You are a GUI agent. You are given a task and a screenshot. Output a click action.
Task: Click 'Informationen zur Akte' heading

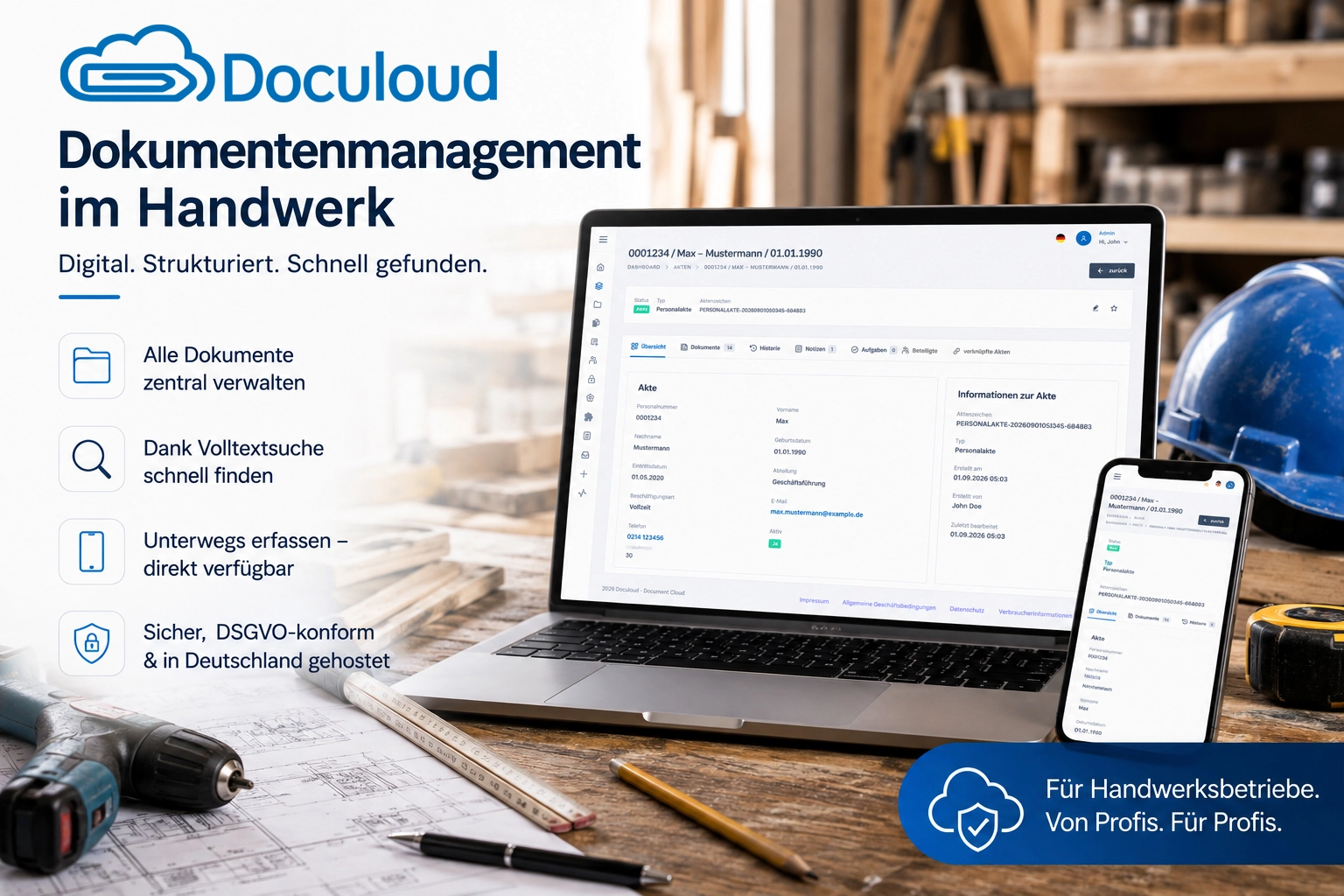(x=1006, y=395)
